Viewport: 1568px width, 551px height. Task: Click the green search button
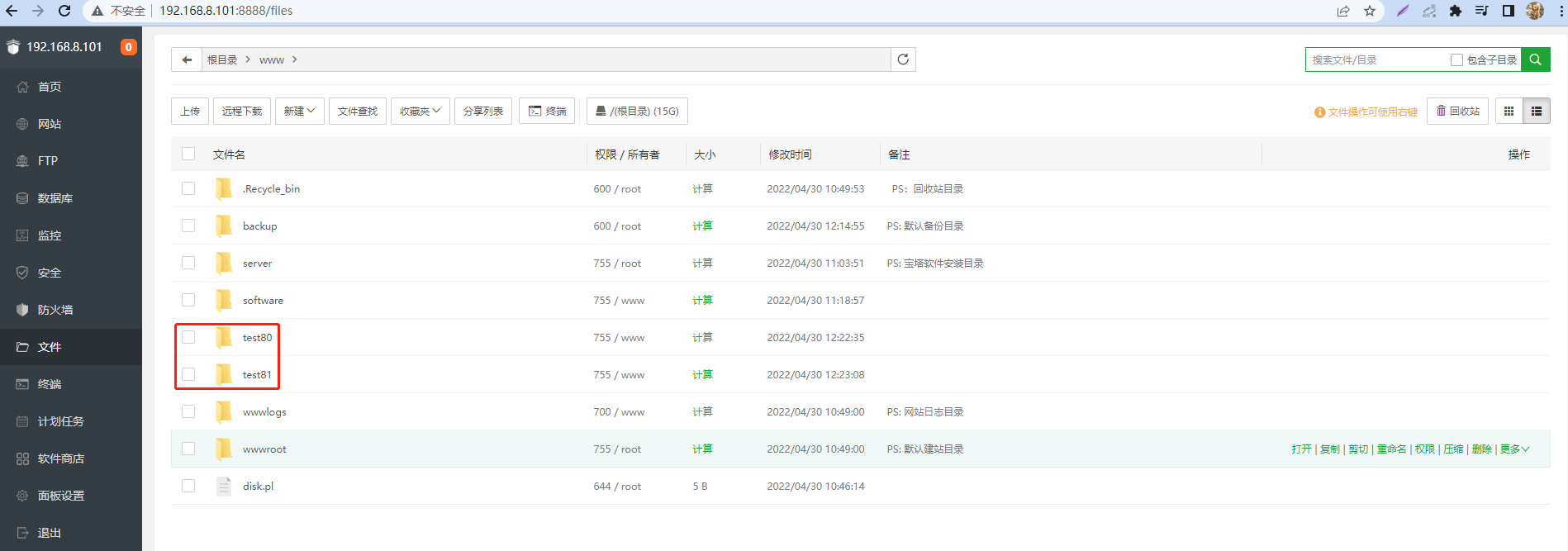[1536, 59]
